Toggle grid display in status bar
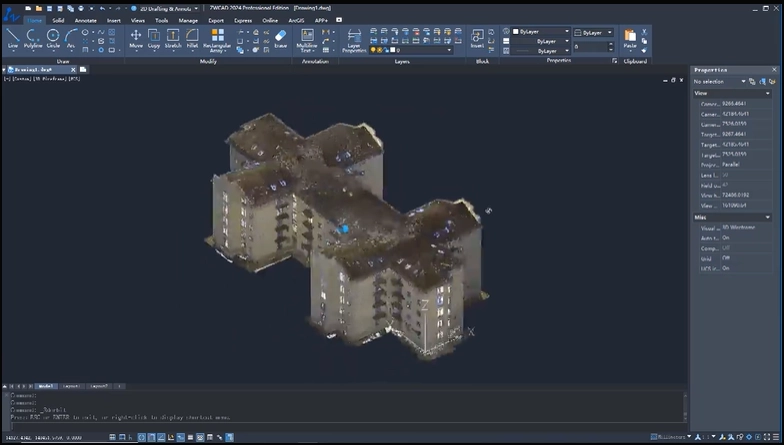Image resolution: width=784 pixels, height=445 pixels. pyautogui.click(x=112, y=438)
